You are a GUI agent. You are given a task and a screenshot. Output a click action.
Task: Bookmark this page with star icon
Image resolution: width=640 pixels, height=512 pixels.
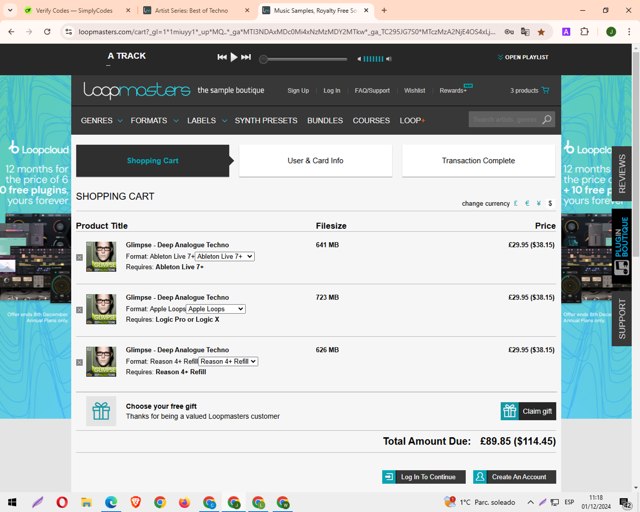point(541,31)
